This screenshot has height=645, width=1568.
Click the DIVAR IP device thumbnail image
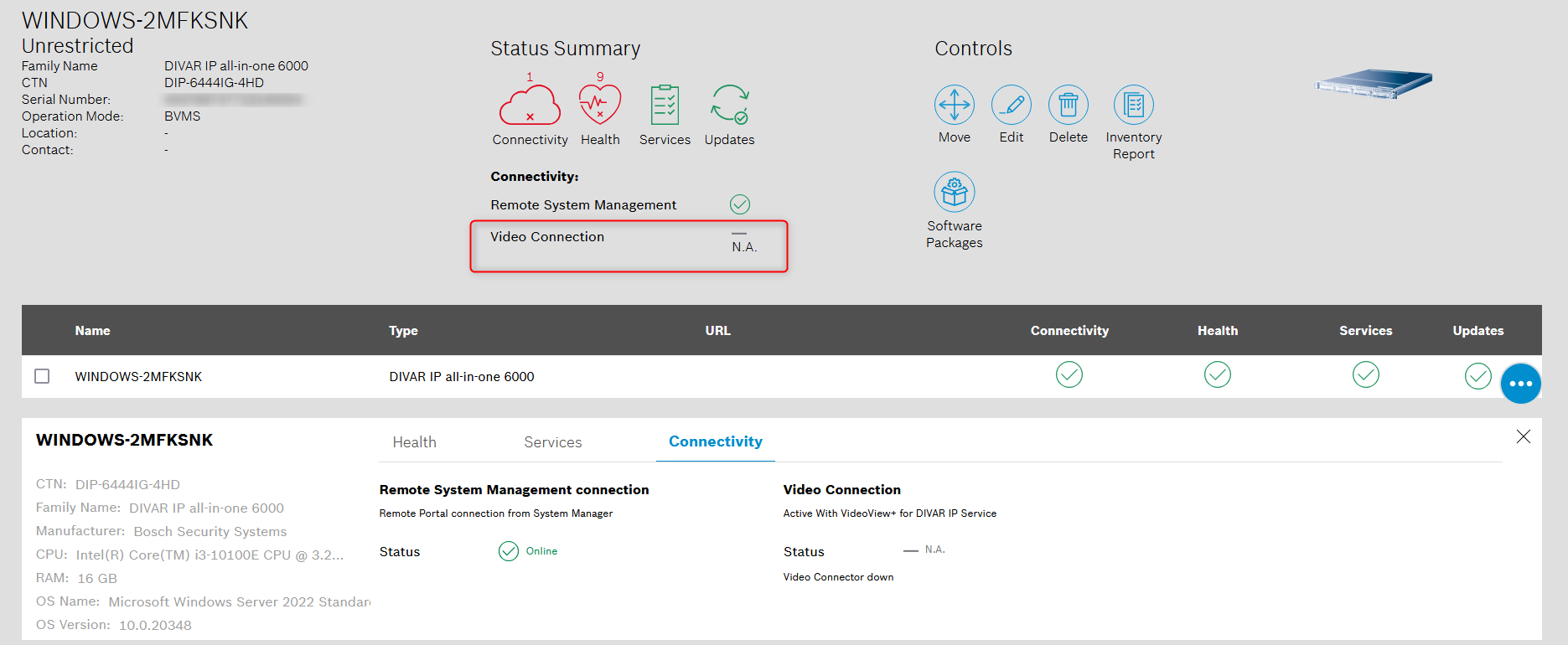[1373, 84]
